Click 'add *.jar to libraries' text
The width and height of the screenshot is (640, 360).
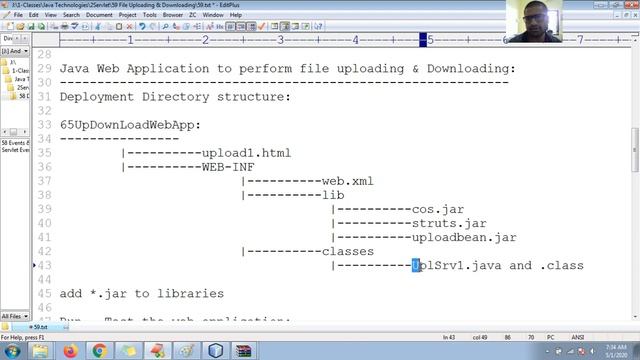[142, 294]
